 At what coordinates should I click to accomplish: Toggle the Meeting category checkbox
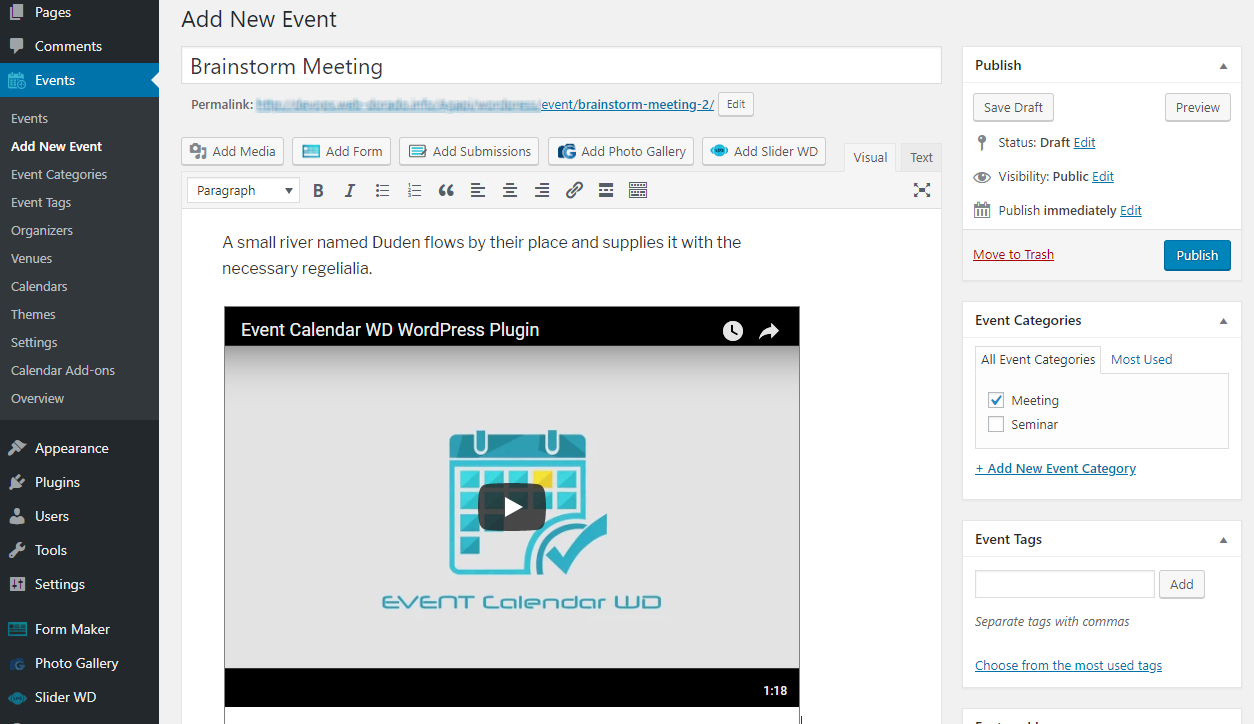click(x=996, y=400)
